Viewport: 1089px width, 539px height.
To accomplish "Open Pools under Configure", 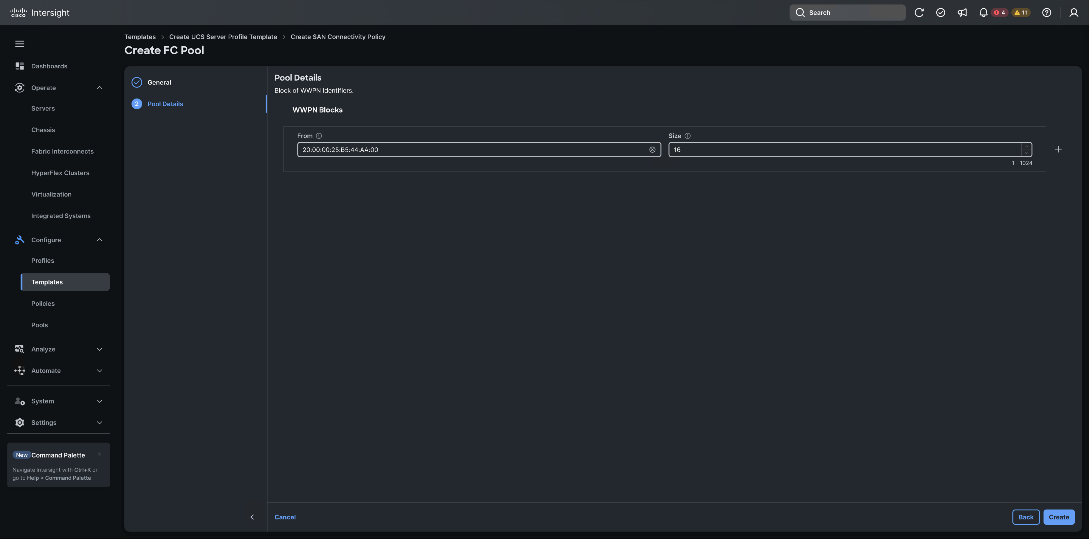I will click(x=40, y=325).
